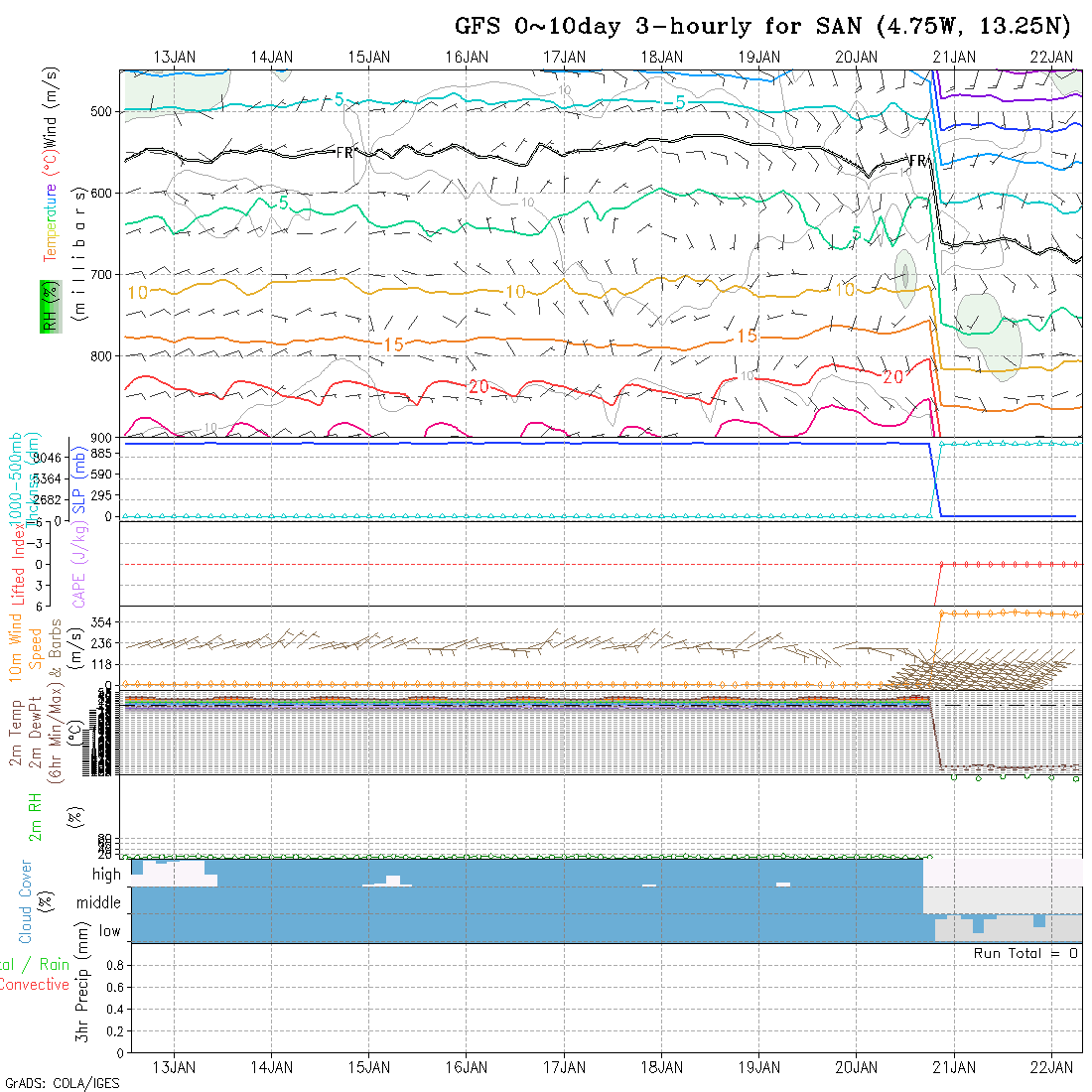The width and height of the screenshot is (1092, 1092).
Task: Click the FR freezing-level label near 15JAN
Action: click(344, 152)
